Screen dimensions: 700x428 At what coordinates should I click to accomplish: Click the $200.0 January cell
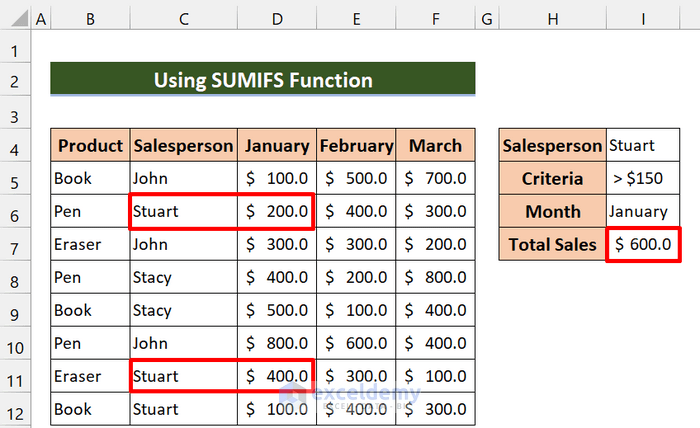click(x=277, y=211)
